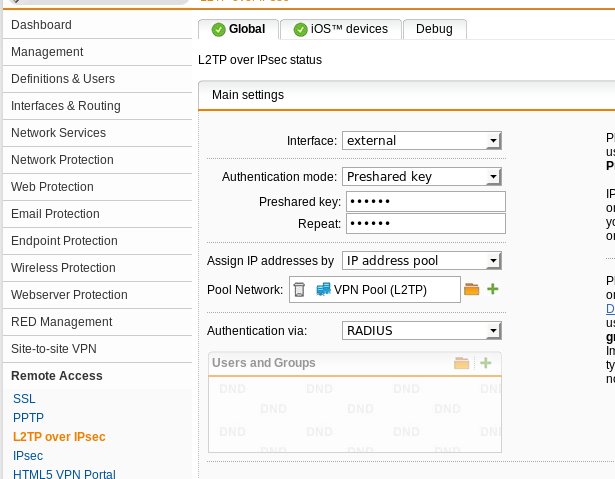
Task: Click the L2TP over IPsec status text
Action: pos(260,60)
